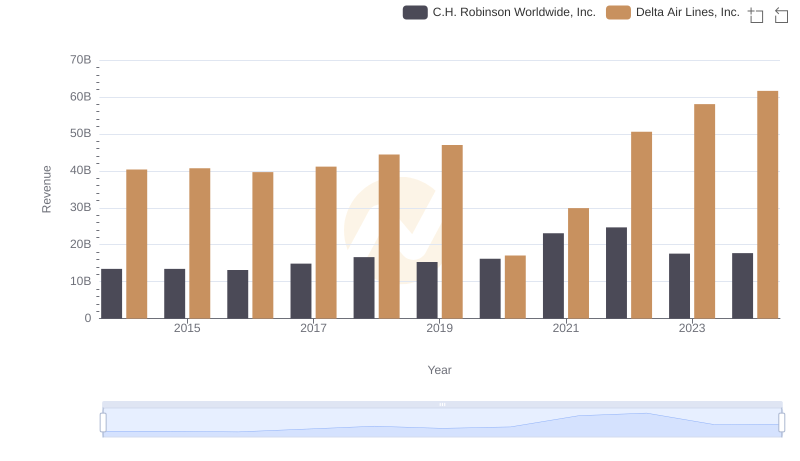Click the Year axis title

pos(439,370)
